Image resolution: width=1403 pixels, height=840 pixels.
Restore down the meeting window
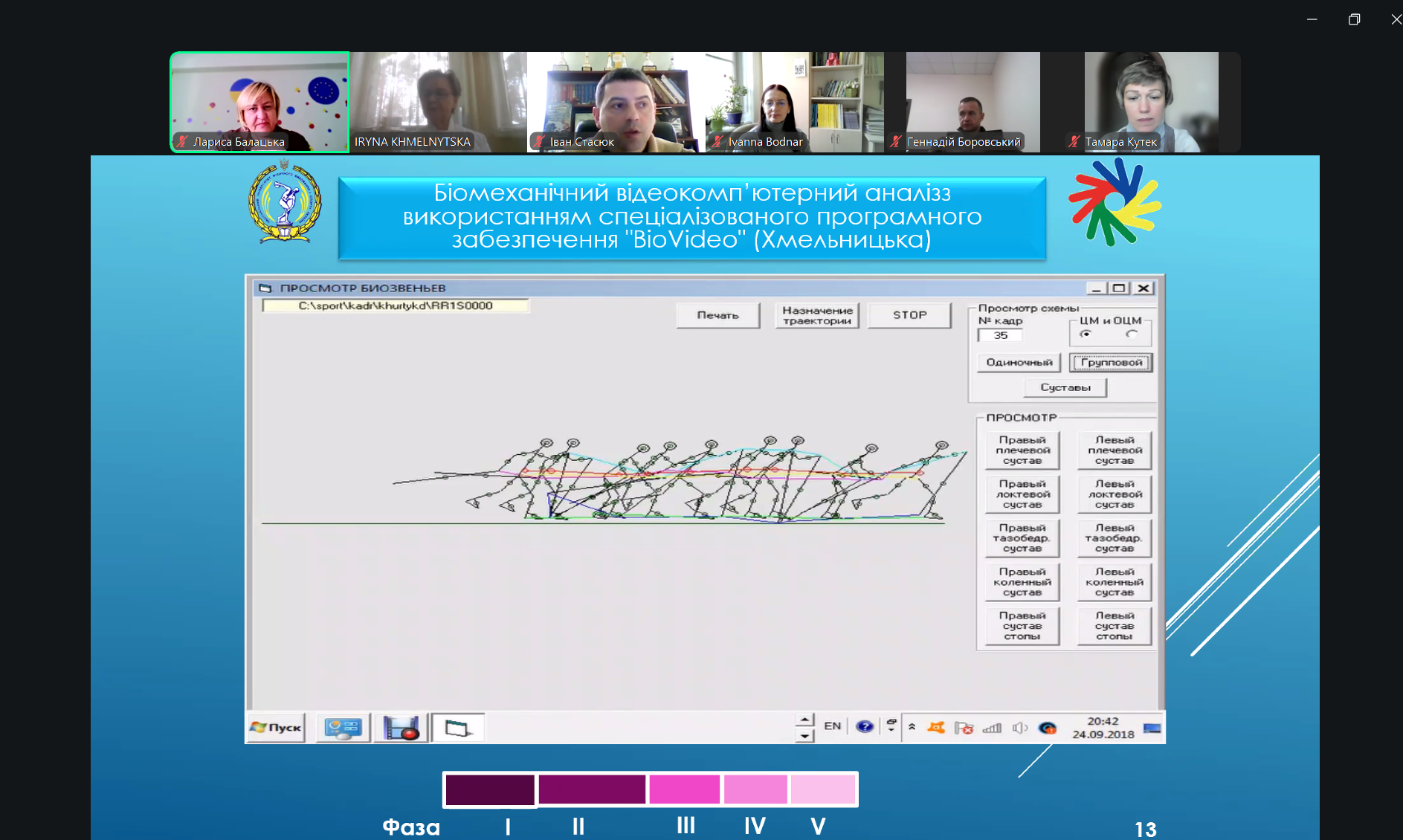[x=1354, y=19]
